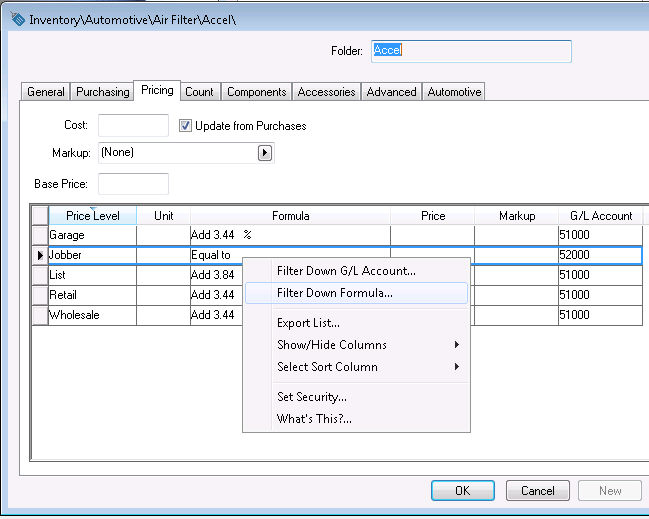Select Export List in the context menu
Screen dimensions: 649x519
(308, 323)
